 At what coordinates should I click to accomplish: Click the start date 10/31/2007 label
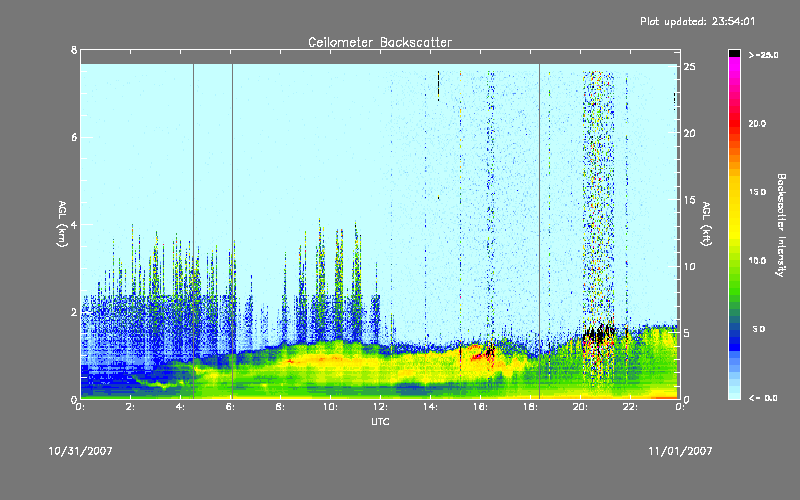(x=80, y=451)
